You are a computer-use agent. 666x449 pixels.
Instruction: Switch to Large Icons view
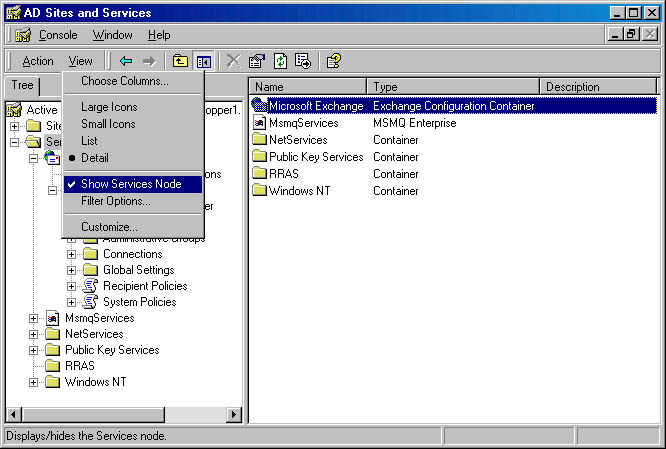(109, 107)
